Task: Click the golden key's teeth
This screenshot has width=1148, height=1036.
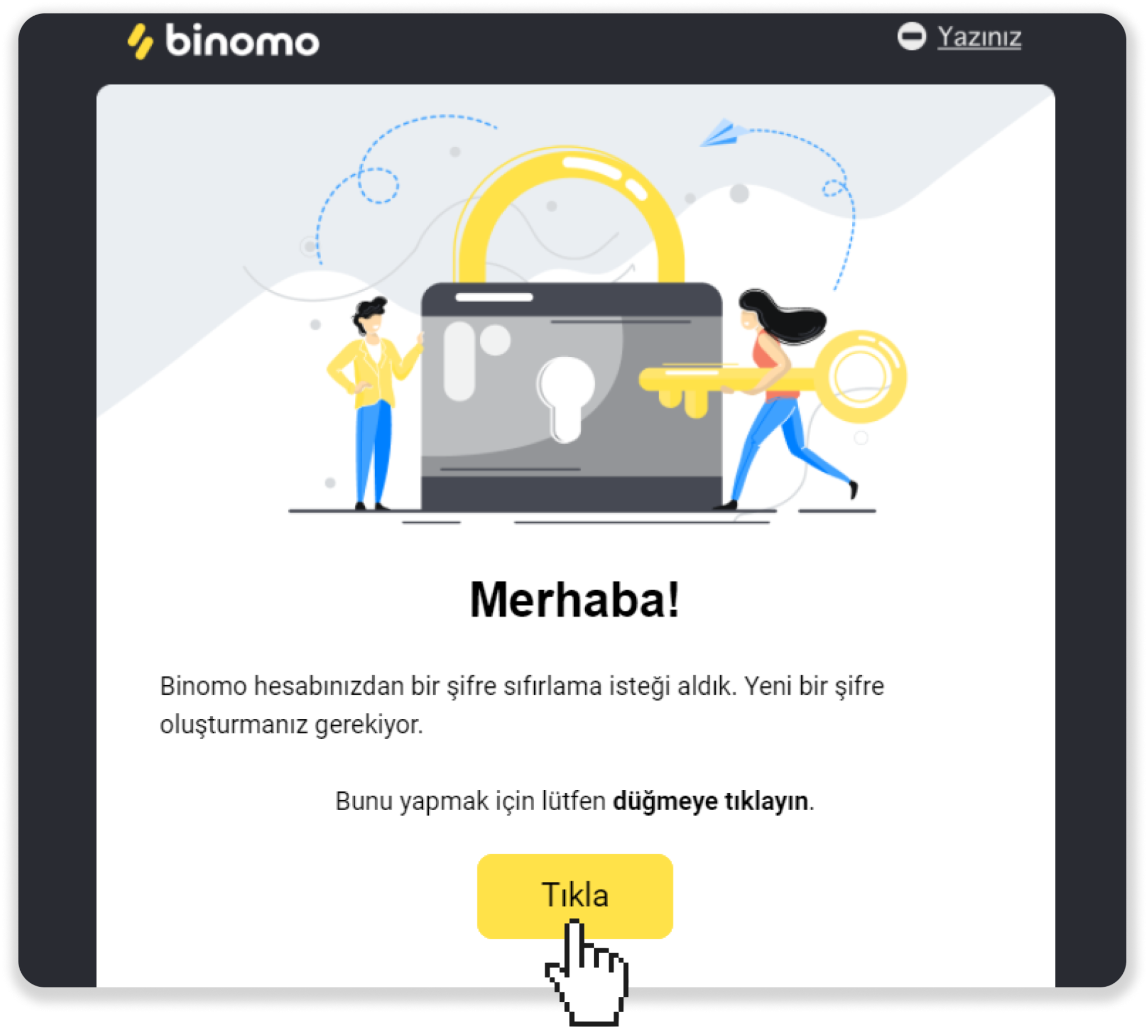Action: click(684, 402)
